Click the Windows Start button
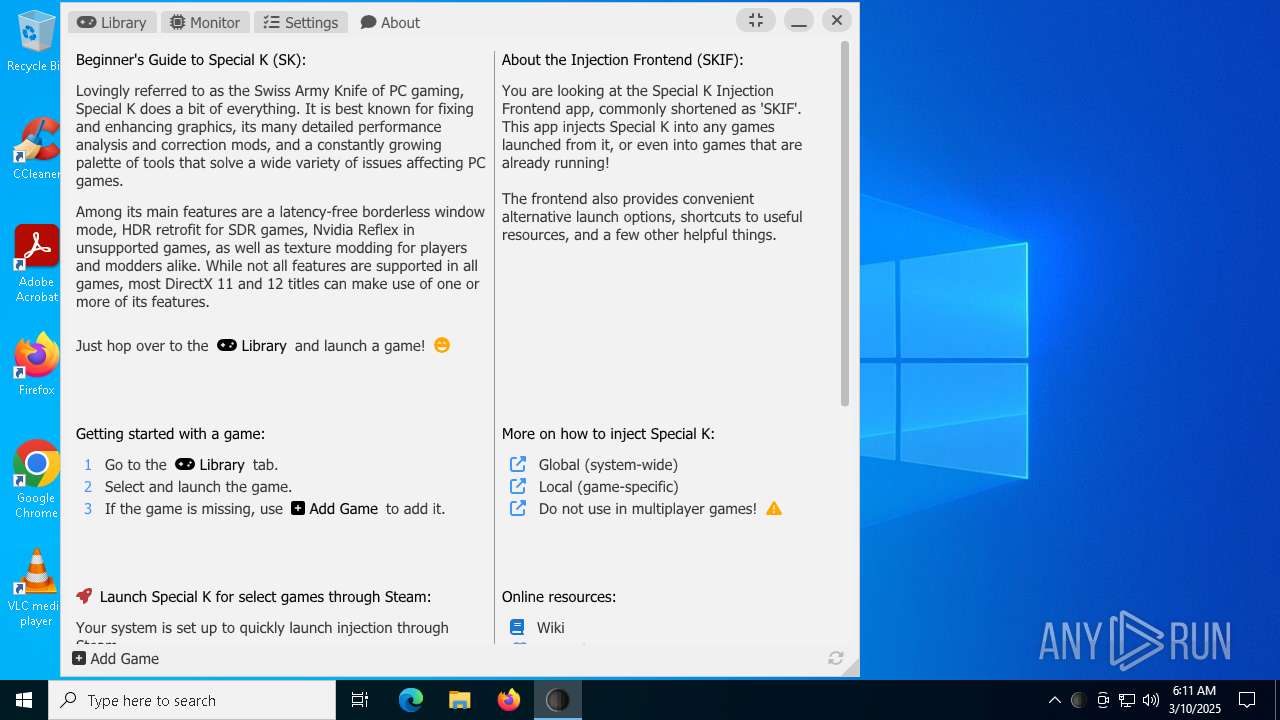 coord(24,700)
